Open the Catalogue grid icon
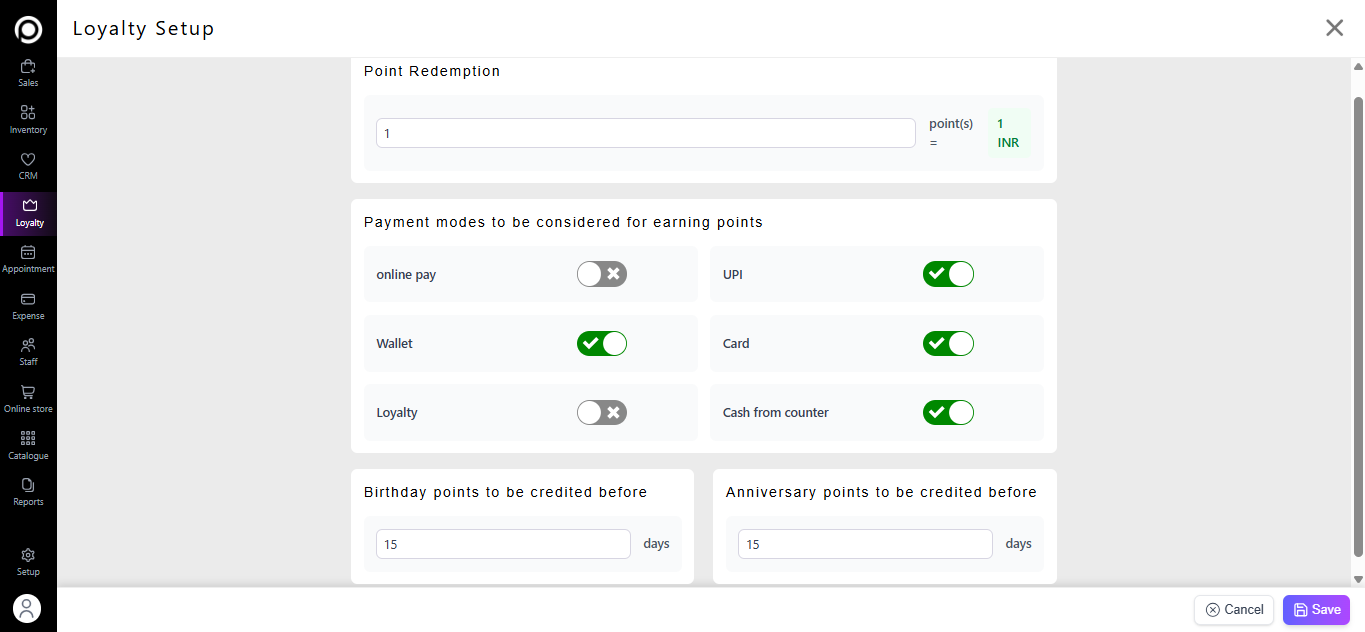This screenshot has height=632, width=1365. [x=28, y=439]
